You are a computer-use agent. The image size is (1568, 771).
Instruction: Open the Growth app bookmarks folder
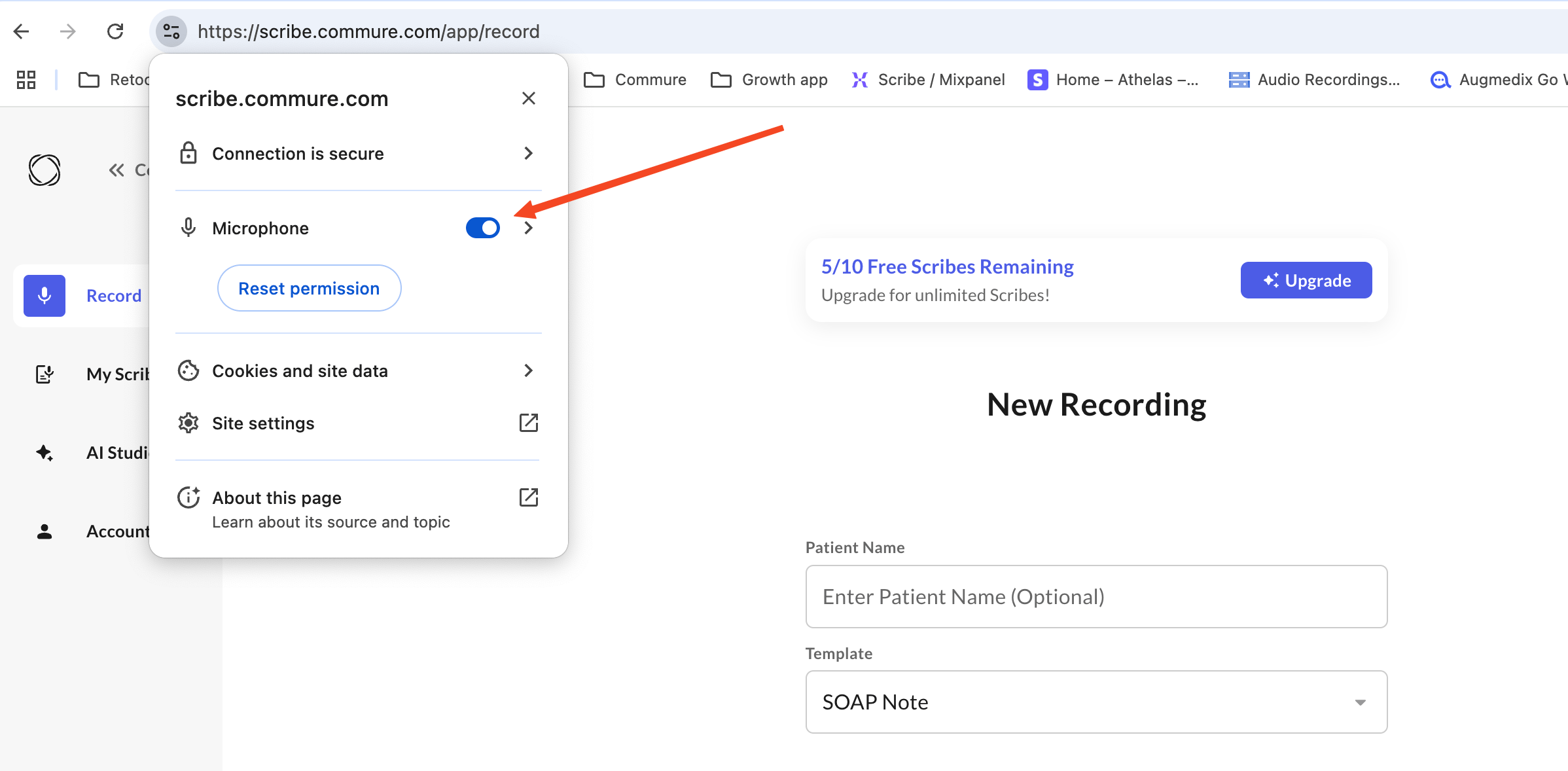click(x=768, y=80)
